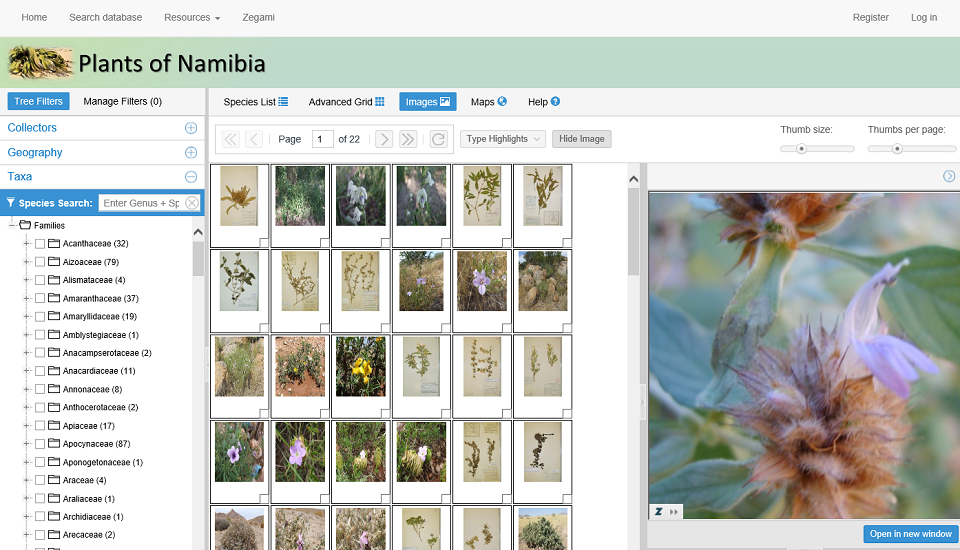Click the Apocynaceae folder icon
The height and width of the screenshot is (550, 960).
54,443
